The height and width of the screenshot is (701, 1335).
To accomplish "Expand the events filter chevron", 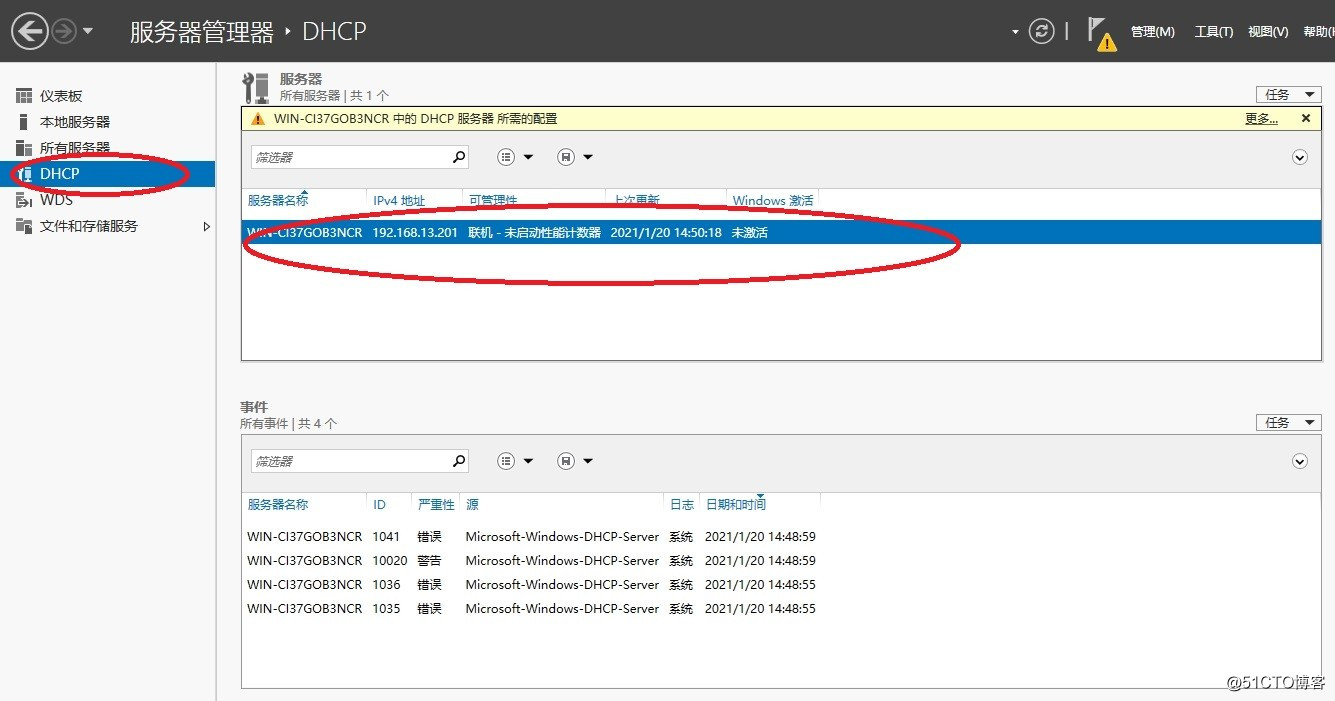I will pos(1300,461).
